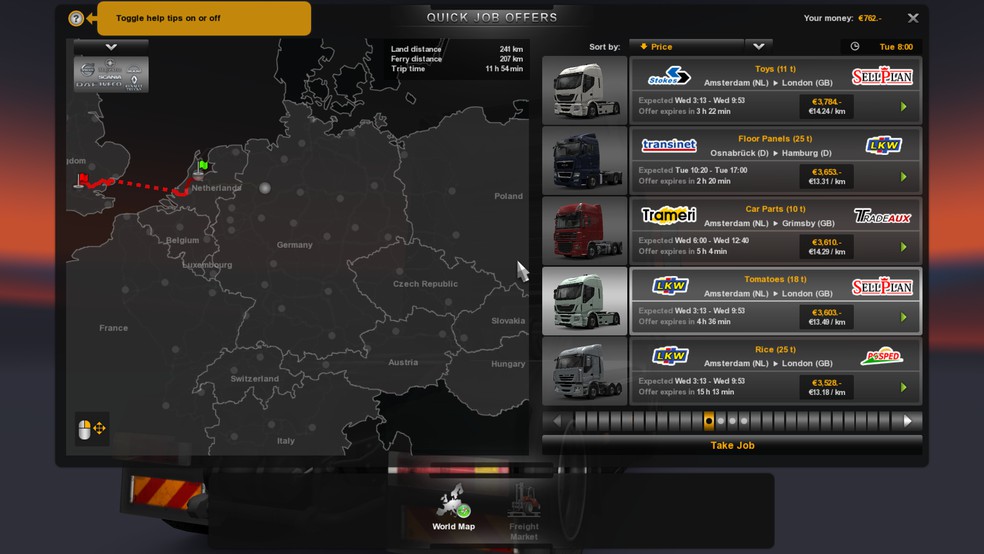Click the Your money €762 balance

tap(842, 18)
